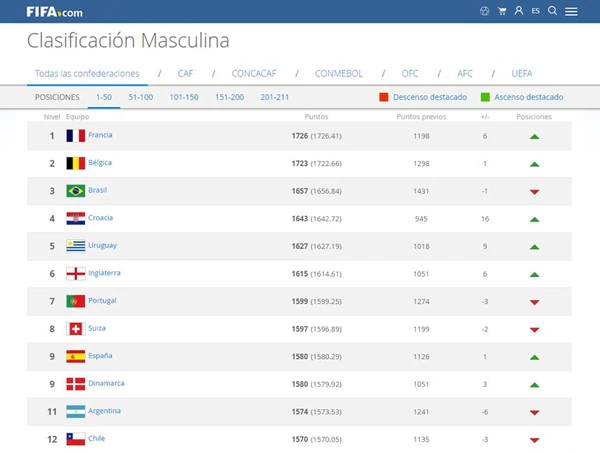600x453 pixels.
Task: Select positions 51-100 range
Action: pos(140,97)
